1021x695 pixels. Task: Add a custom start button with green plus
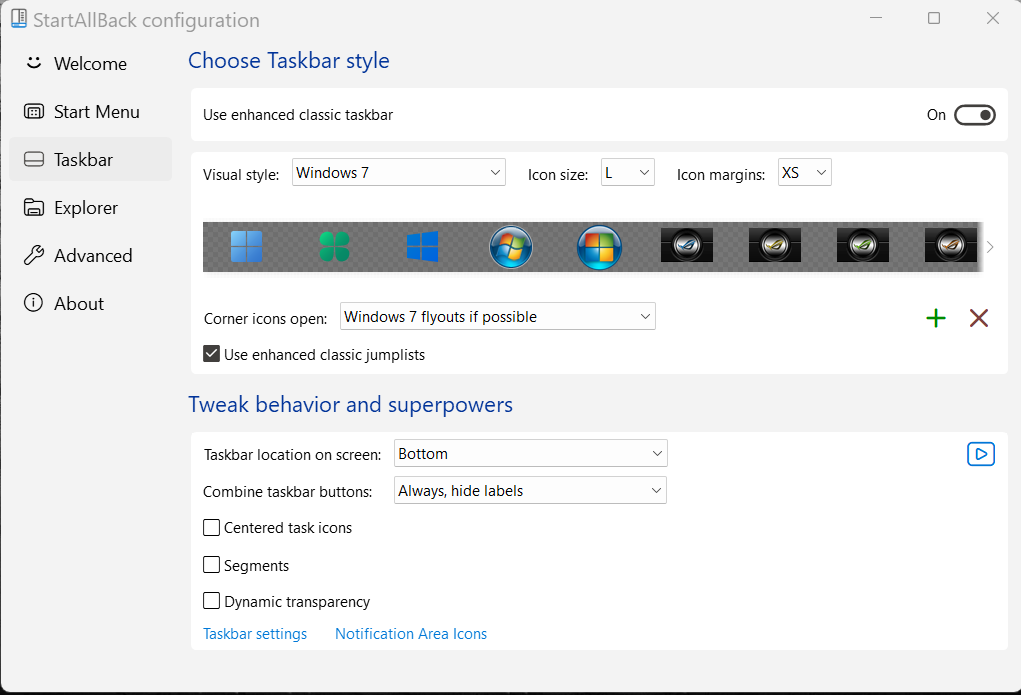[x=936, y=318]
